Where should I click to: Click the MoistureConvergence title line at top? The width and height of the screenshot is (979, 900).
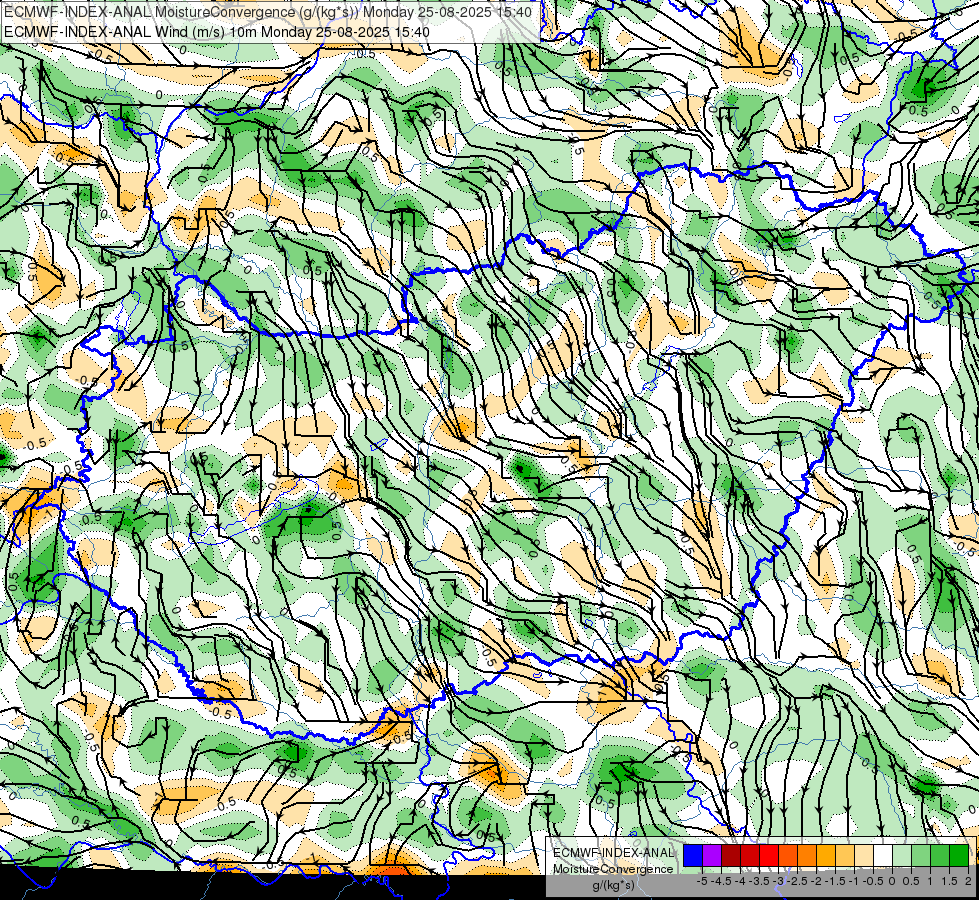point(268,12)
